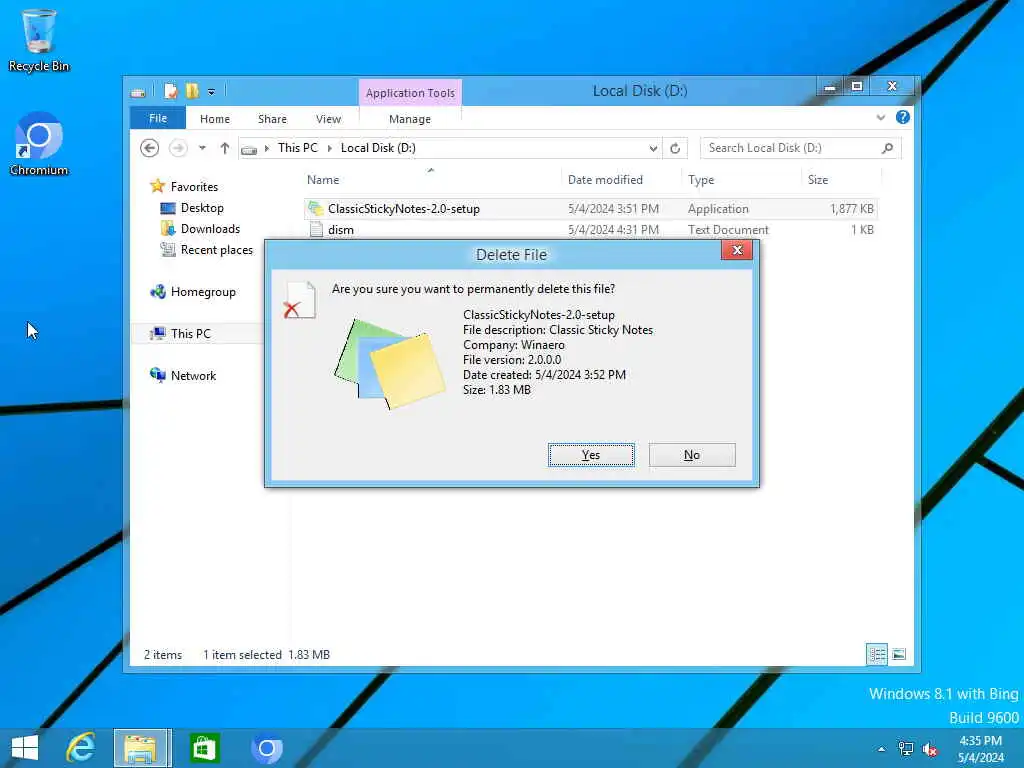Expand the breadcrumb arrow after This PC
This screenshot has height=768, width=1024.
330,148
